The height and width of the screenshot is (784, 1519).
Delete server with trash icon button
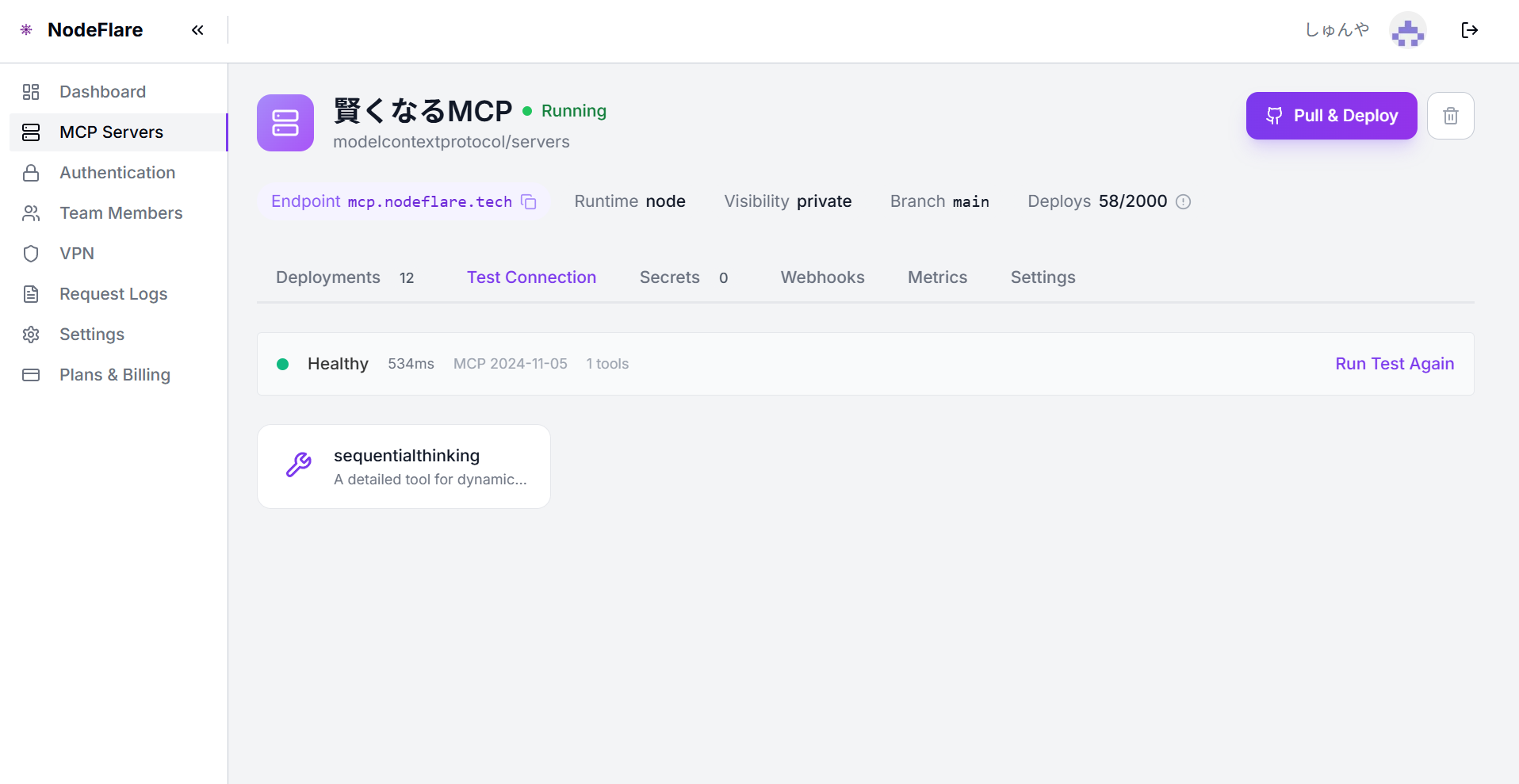tap(1451, 116)
